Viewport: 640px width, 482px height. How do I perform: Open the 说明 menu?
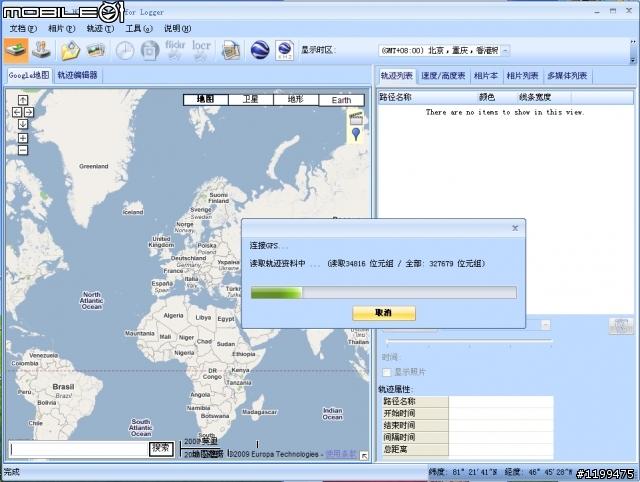pyautogui.click(x=177, y=29)
